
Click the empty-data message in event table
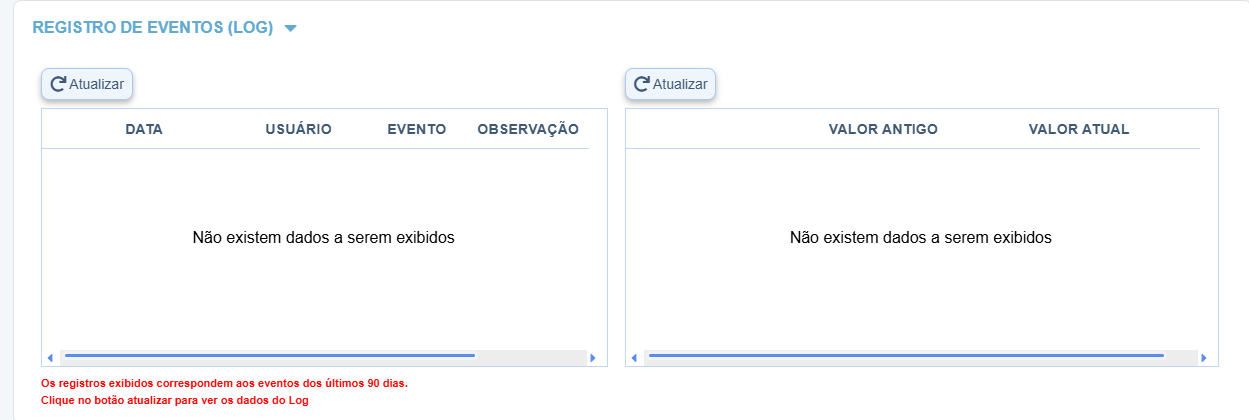coord(323,238)
